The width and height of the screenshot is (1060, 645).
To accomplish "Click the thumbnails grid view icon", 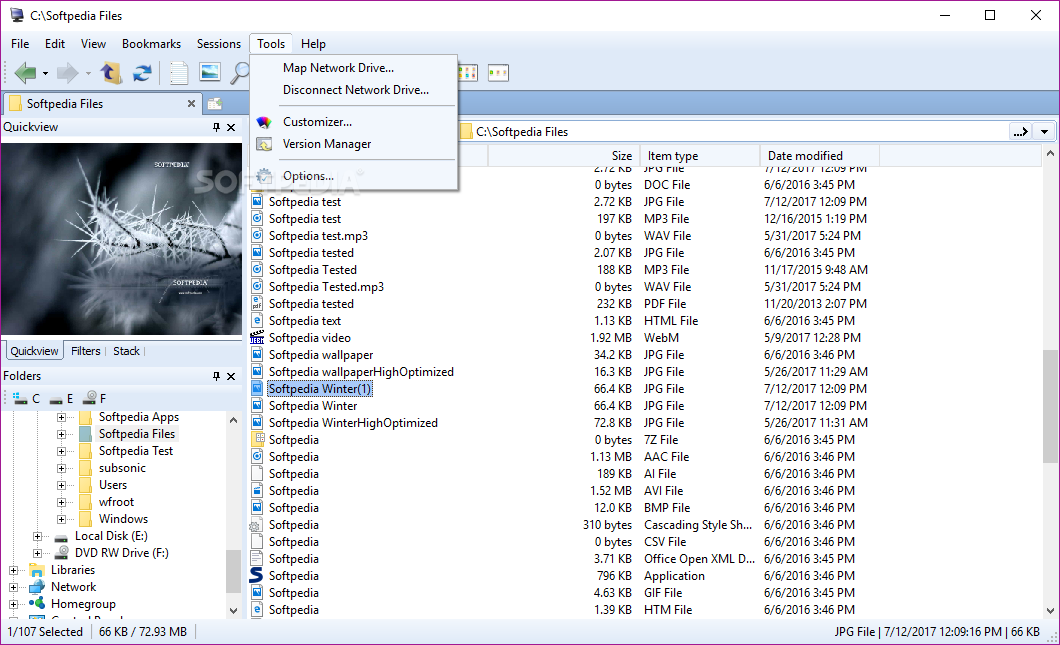I will pyautogui.click(x=468, y=72).
